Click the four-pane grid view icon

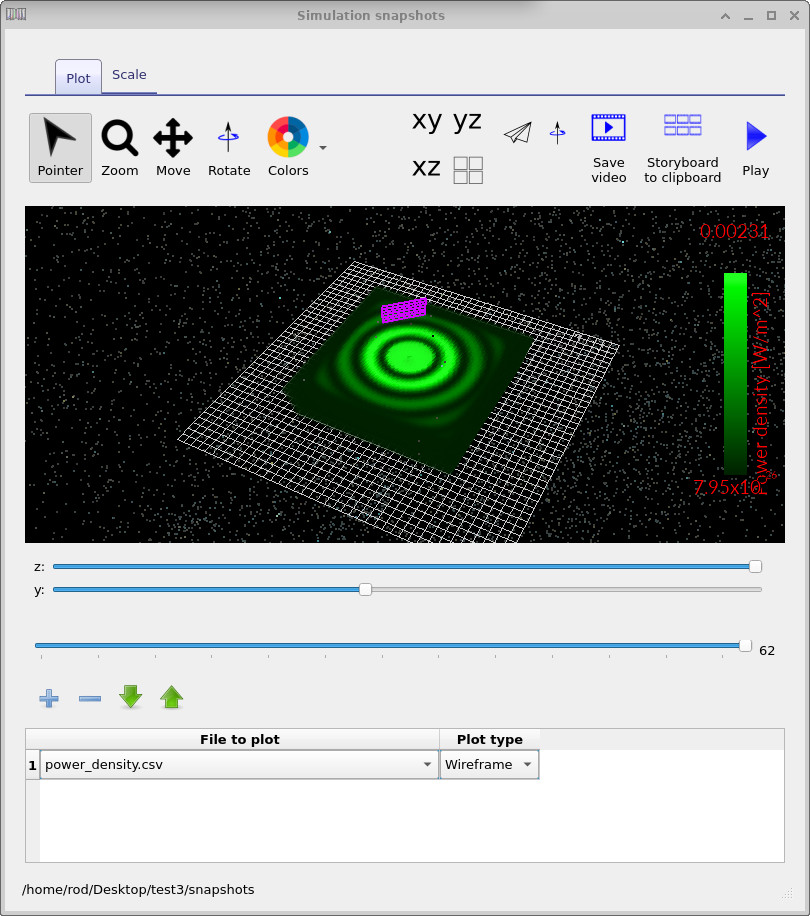click(467, 169)
